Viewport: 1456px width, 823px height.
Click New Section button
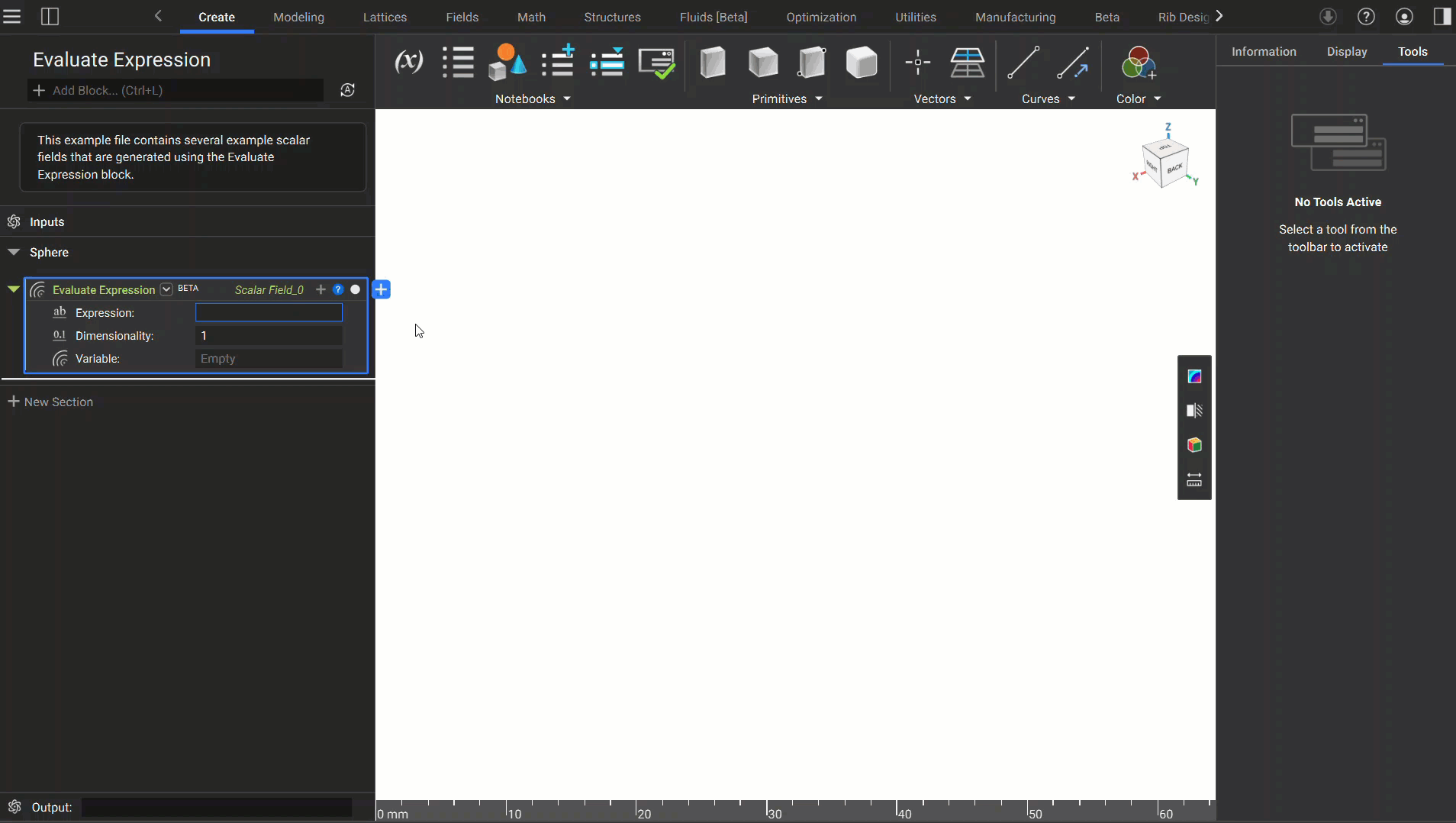(x=50, y=402)
